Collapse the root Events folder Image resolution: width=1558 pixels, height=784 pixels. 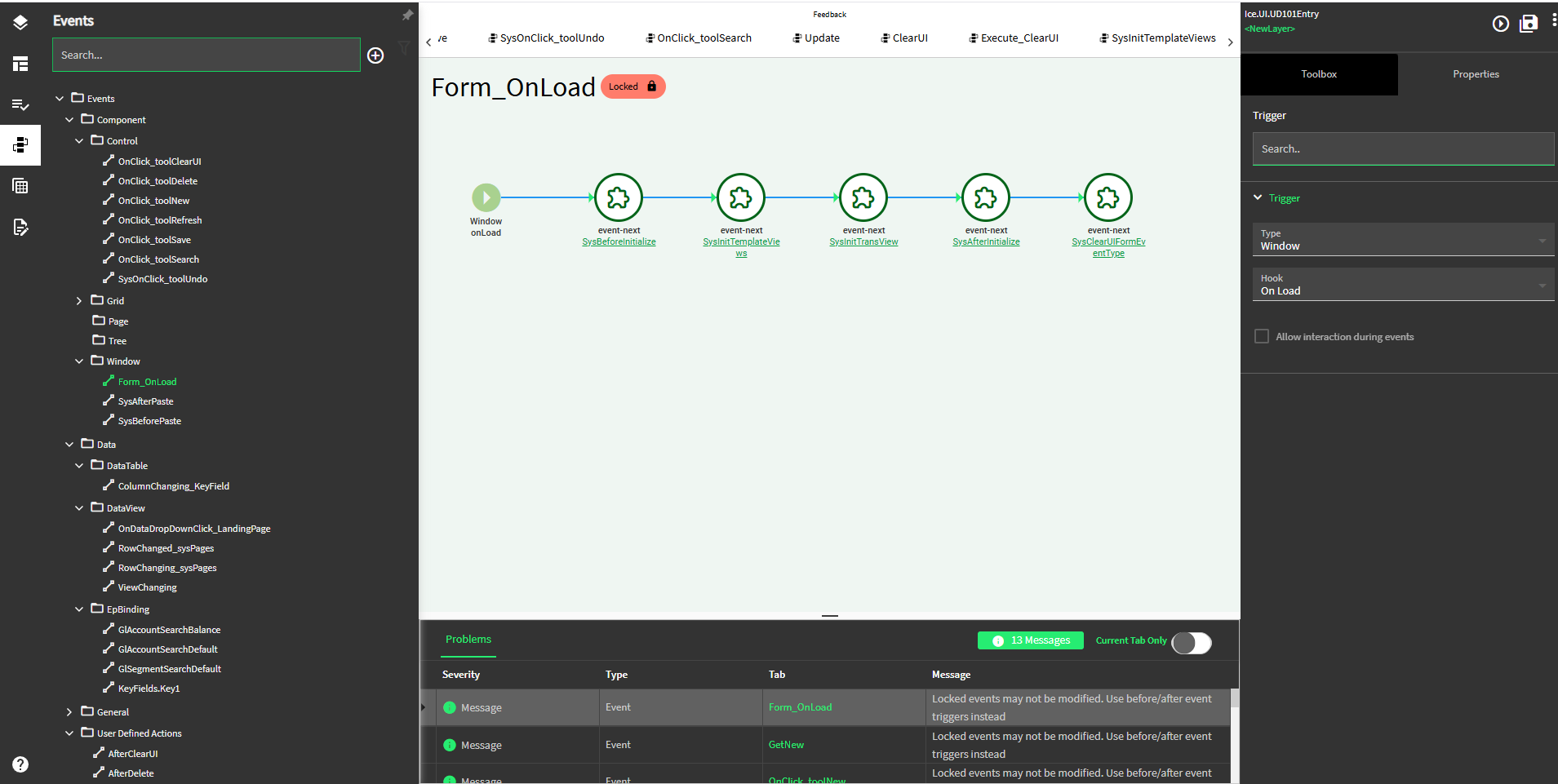click(60, 98)
